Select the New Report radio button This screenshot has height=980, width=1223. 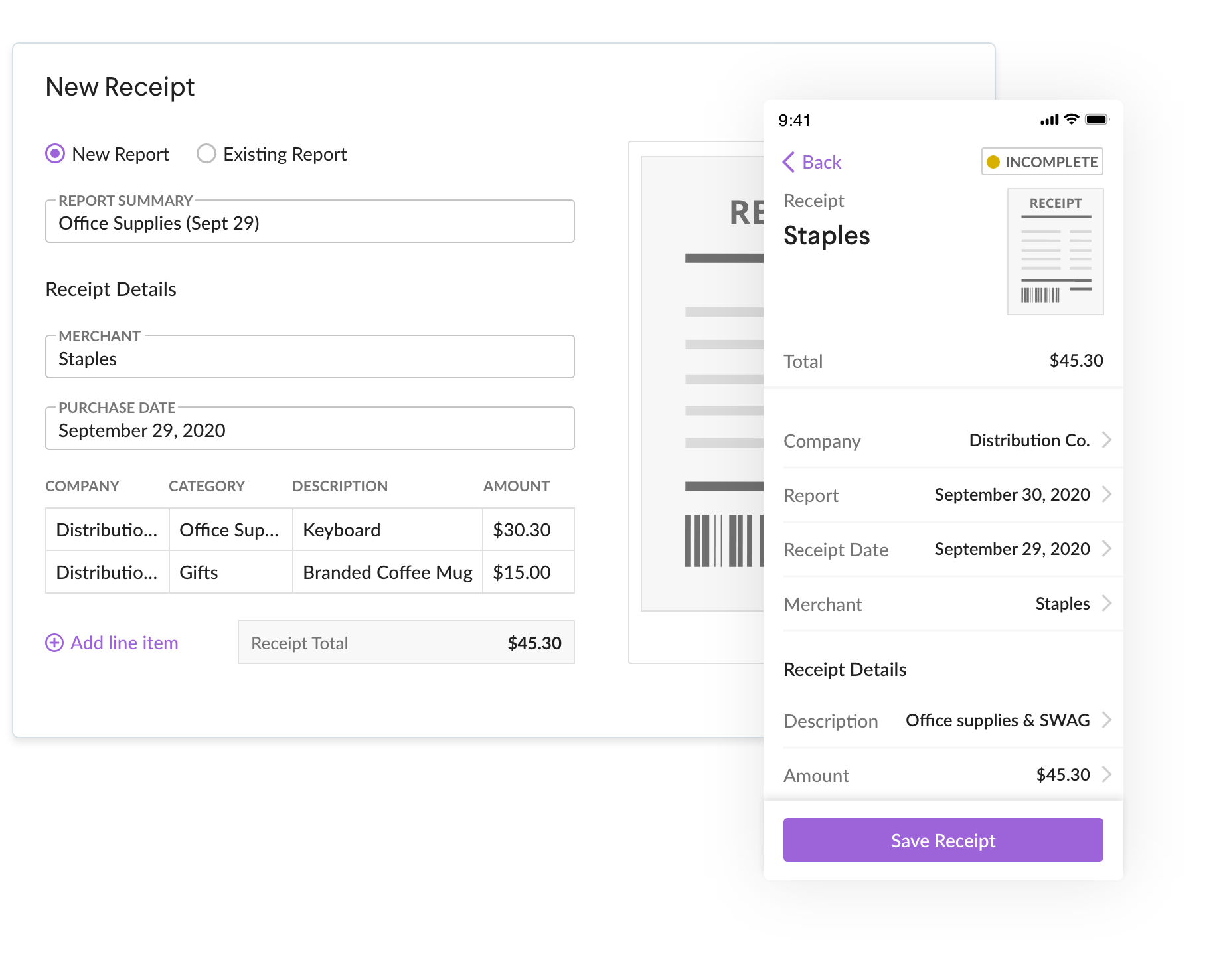(55, 154)
